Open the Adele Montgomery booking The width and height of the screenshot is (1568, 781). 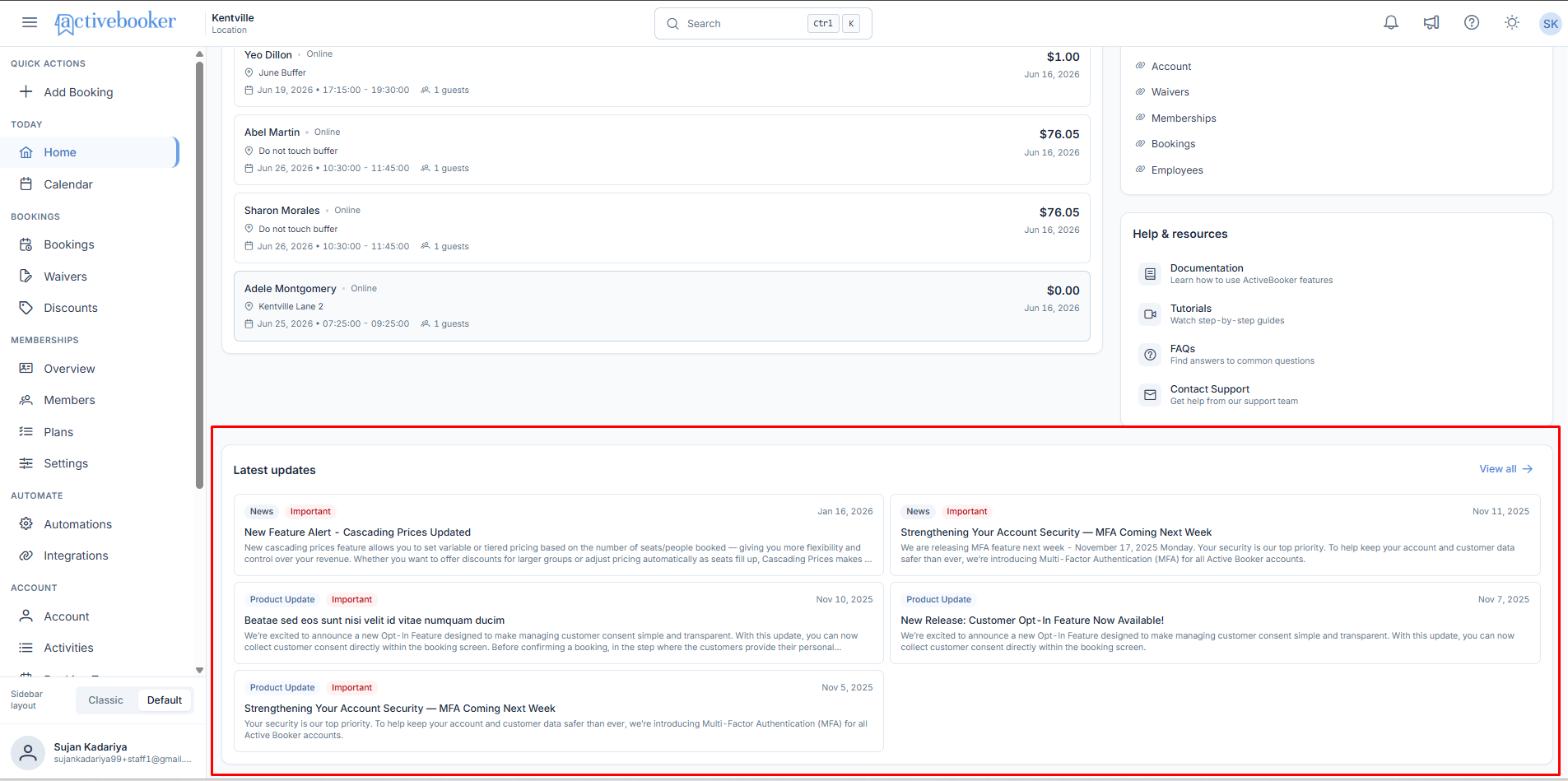tap(662, 306)
